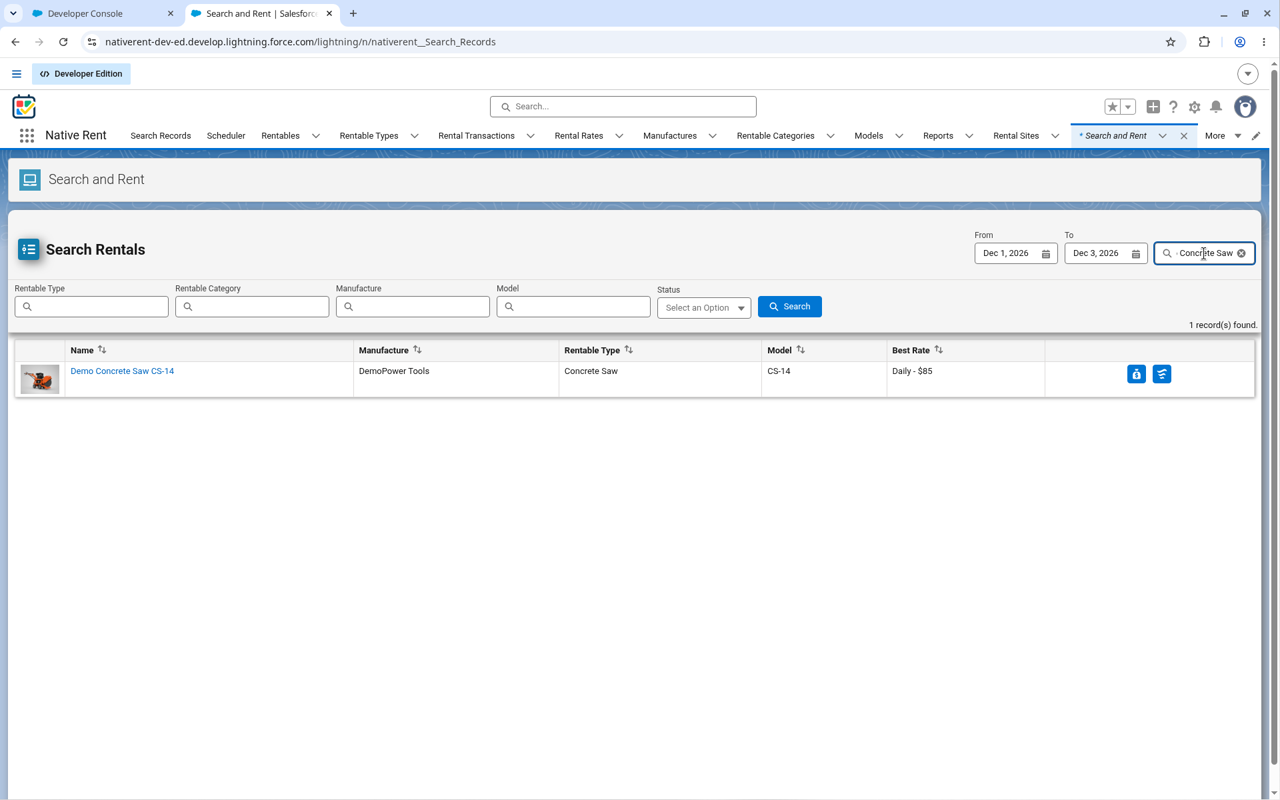Image resolution: width=1280 pixels, height=800 pixels.
Task: Click the Rentable Type input field
Action: (x=91, y=307)
